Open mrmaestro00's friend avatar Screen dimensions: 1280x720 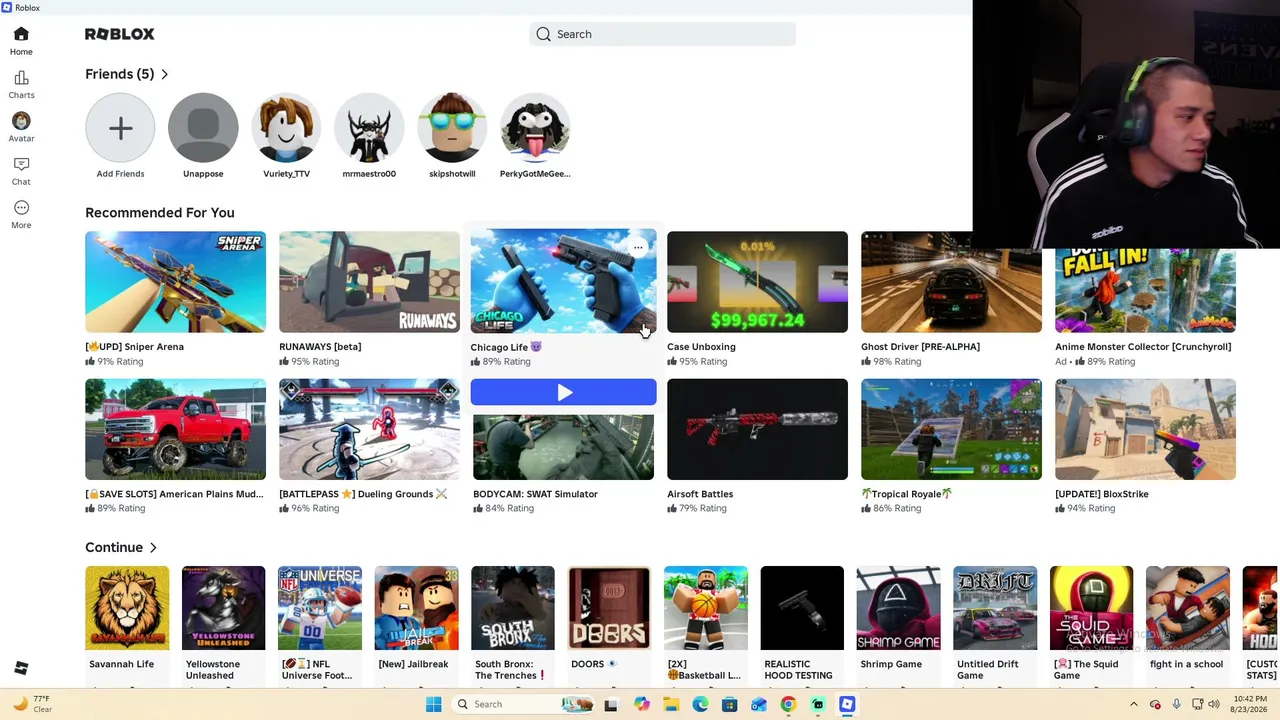[x=369, y=128]
